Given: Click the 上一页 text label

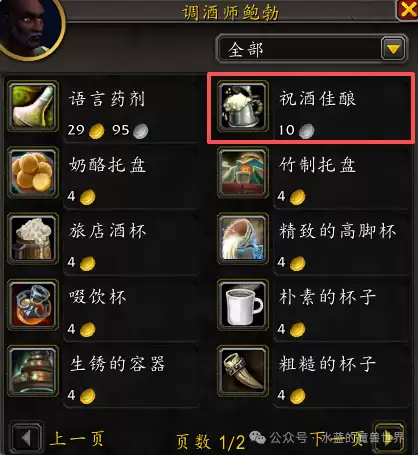Looking at the screenshot, I should click(x=77, y=438).
